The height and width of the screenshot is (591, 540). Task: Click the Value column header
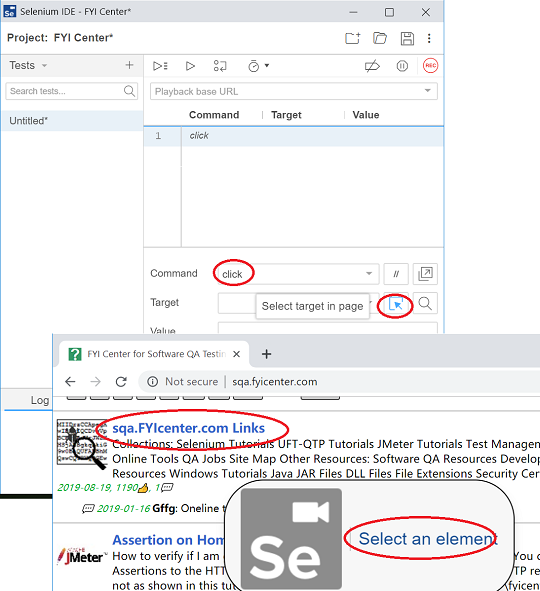click(x=366, y=115)
